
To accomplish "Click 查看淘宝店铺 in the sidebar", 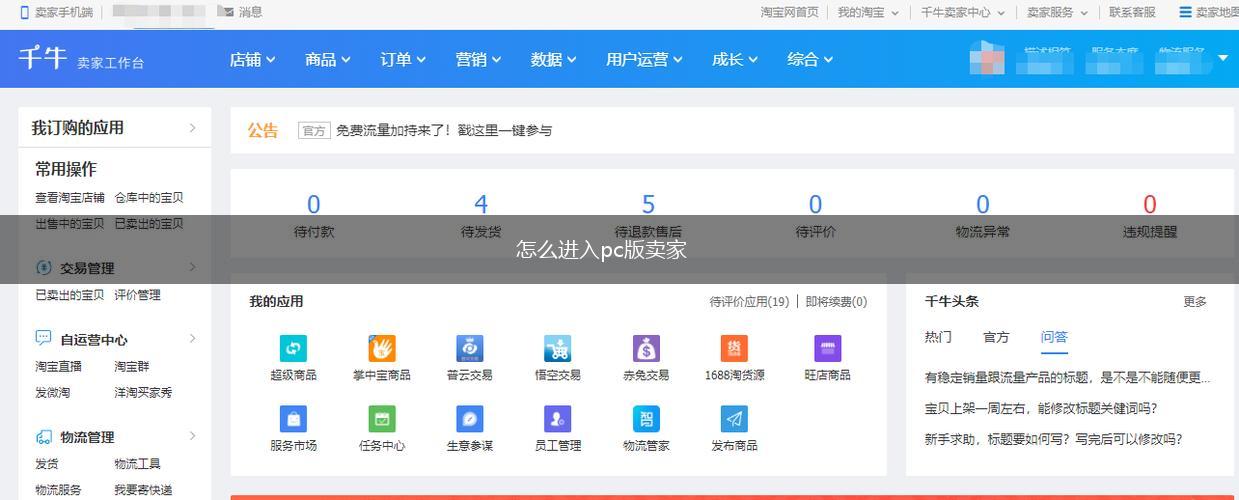I will 70,198.
